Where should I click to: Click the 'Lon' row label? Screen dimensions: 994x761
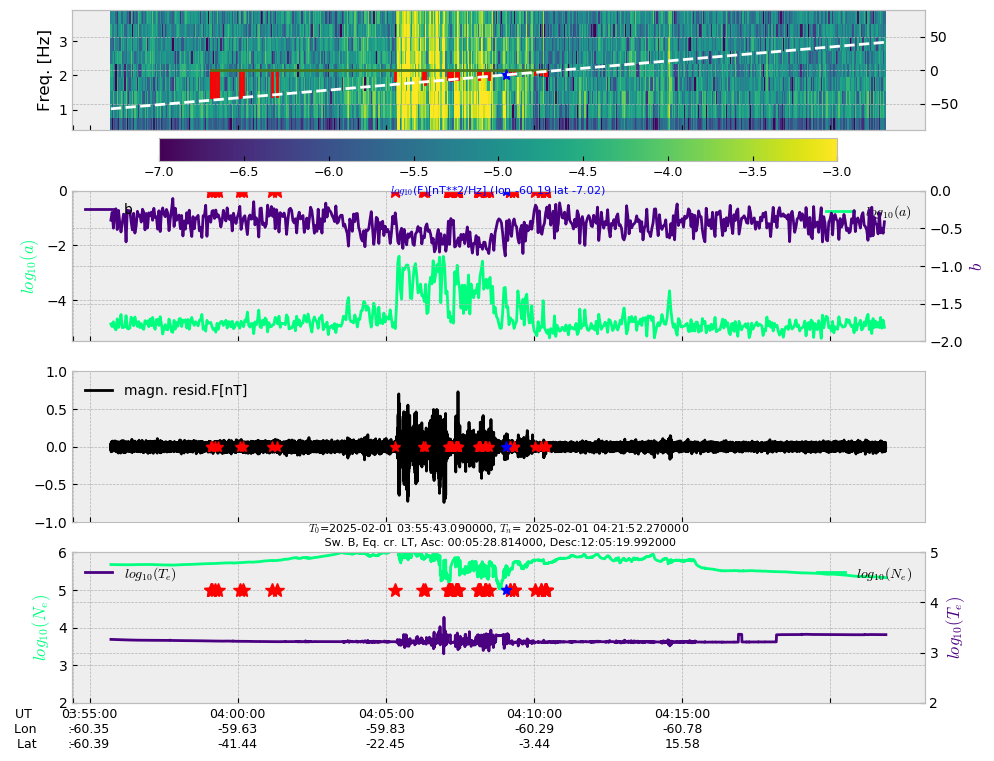coord(25,729)
